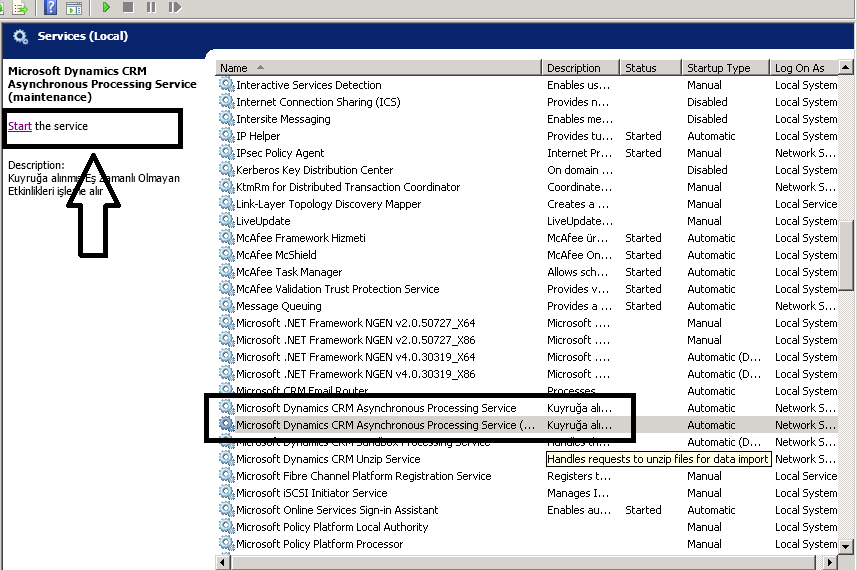The image size is (857, 570).
Task: Click the 'LiveUpdate…' description cell
Action: [x=580, y=221]
